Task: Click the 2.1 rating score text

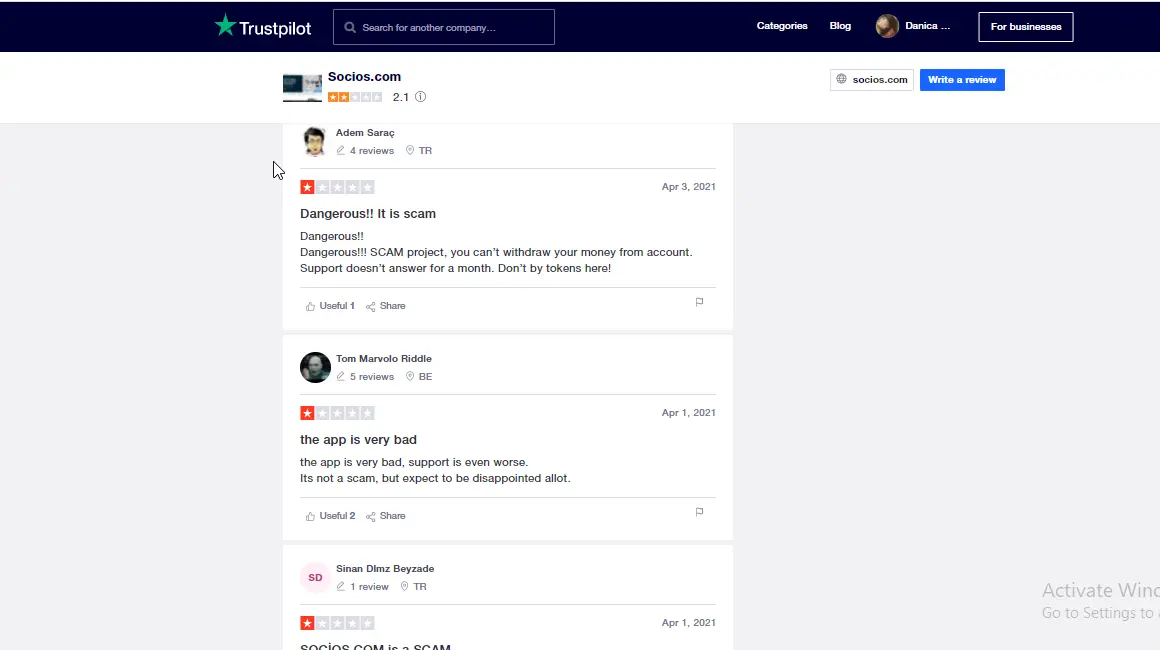Action: coord(400,98)
